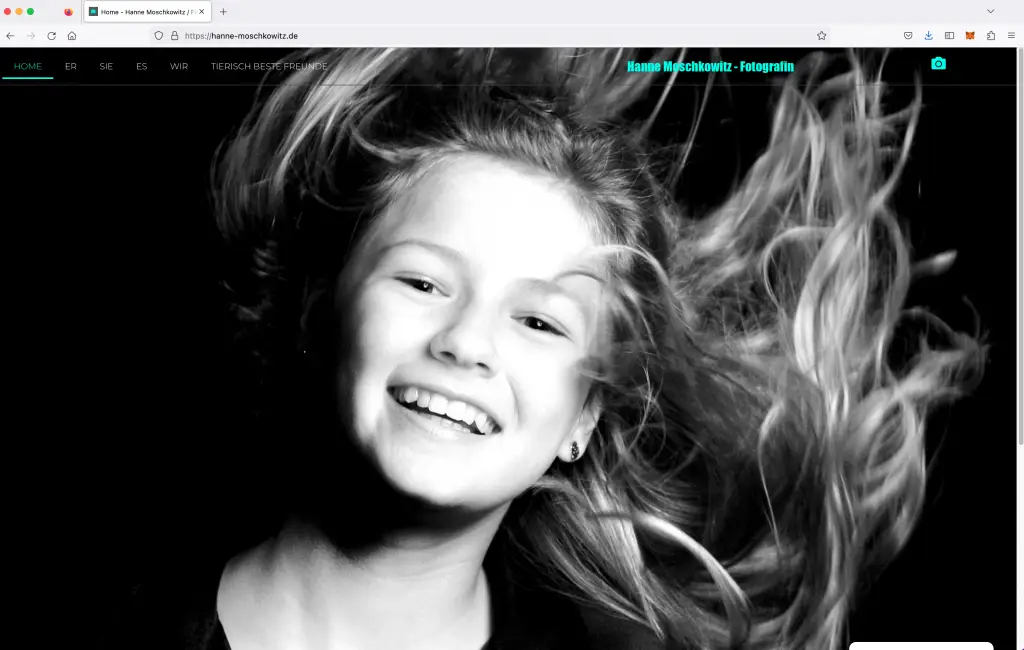Go to the WIR page
Image resolution: width=1024 pixels, height=650 pixels.
[179, 66]
